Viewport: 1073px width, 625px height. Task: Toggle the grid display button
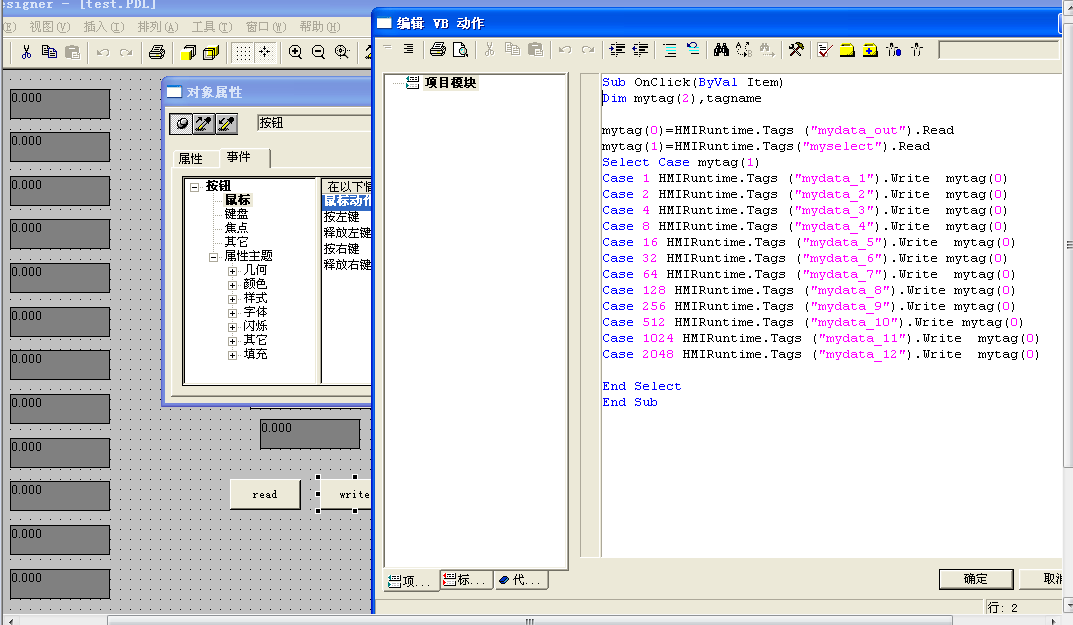[x=242, y=52]
